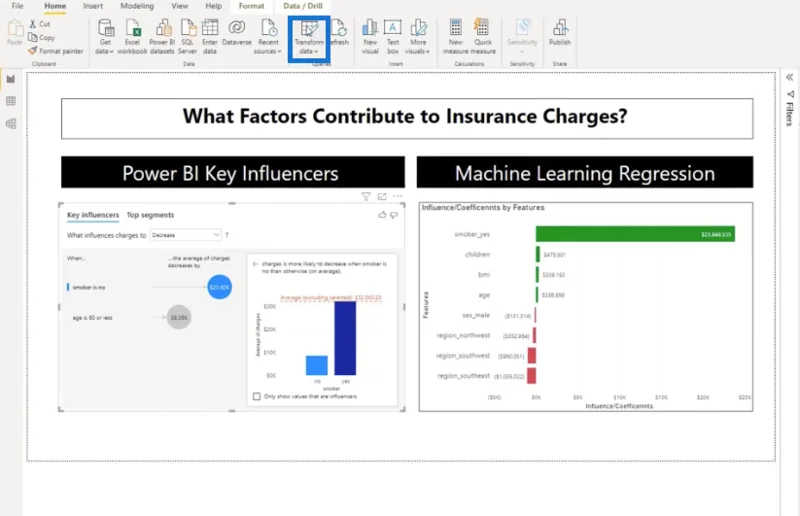Check Only show values that are influencers
Screen dimensions: 800x516
pyautogui.click(x=257, y=397)
